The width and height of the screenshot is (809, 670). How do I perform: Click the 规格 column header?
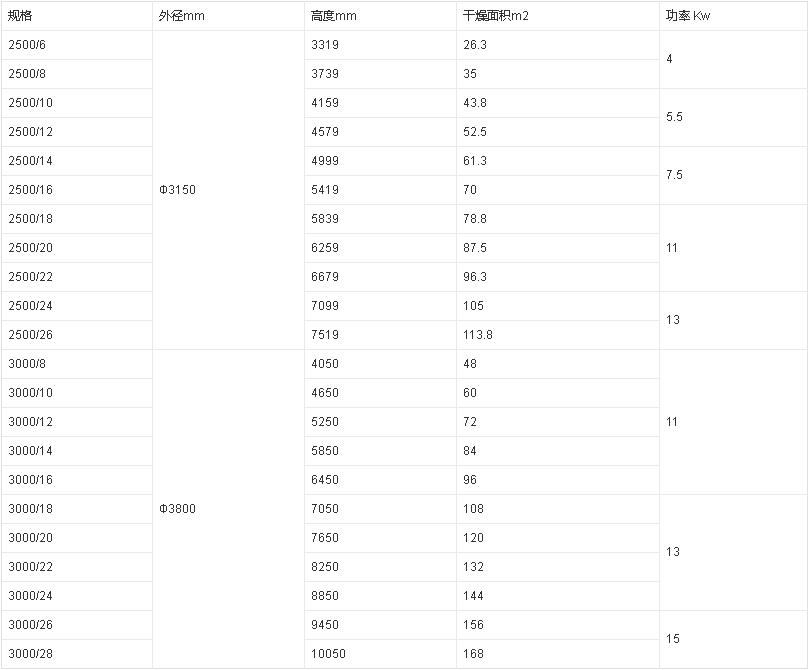click(x=20, y=16)
